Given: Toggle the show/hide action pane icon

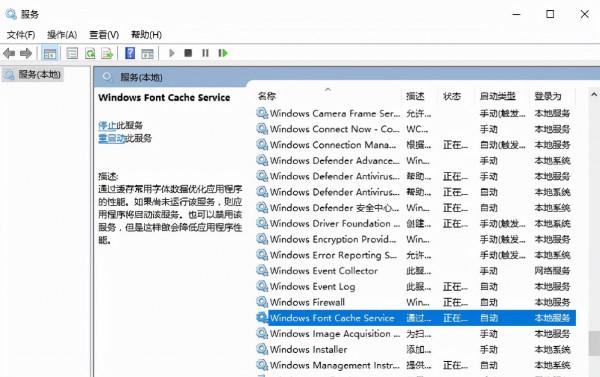Looking at the screenshot, I should point(147,53).
